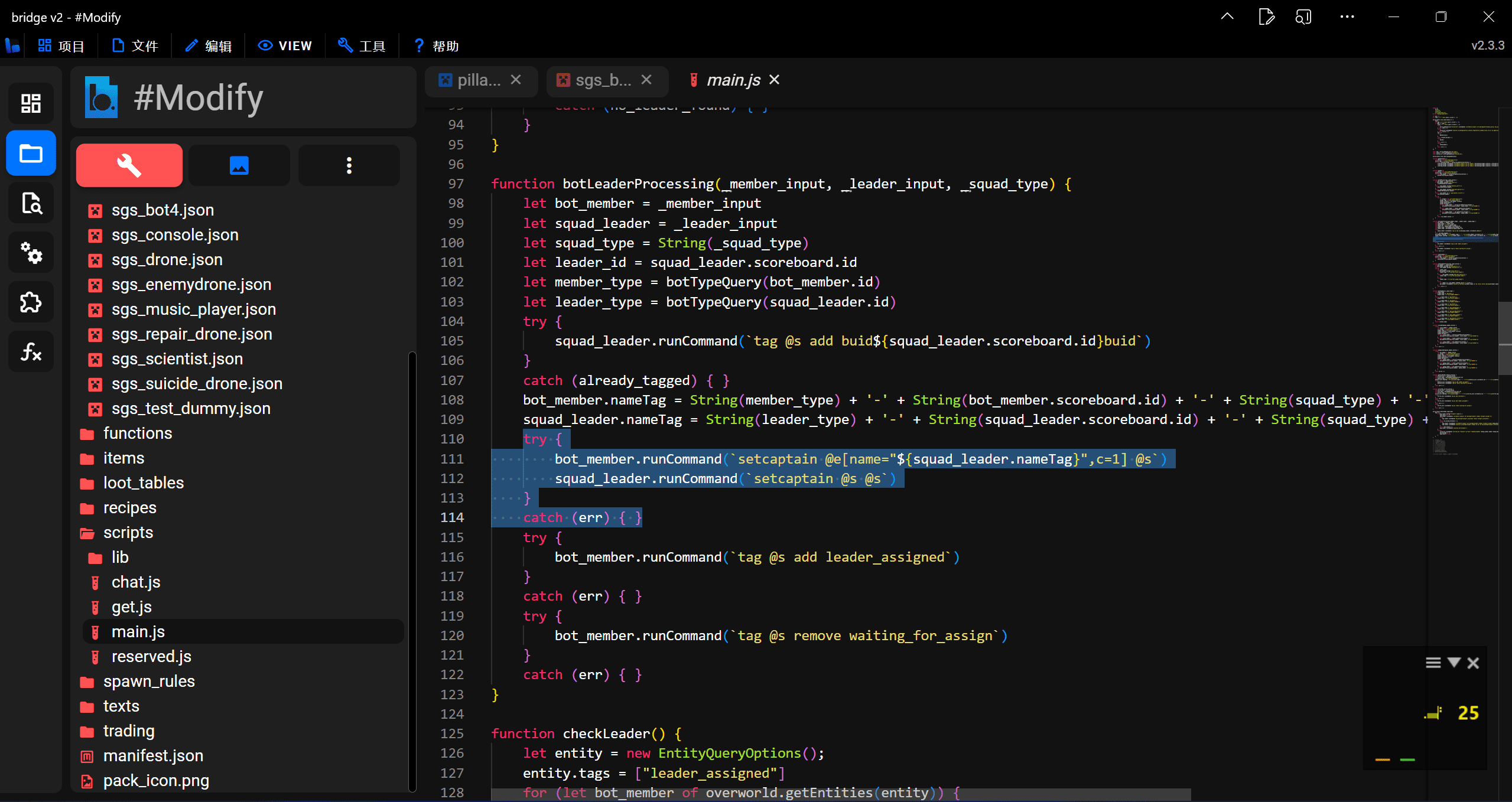Open the 帮助 menu
This screenshot has height=802, width=1512.
(x=436, y=45)
